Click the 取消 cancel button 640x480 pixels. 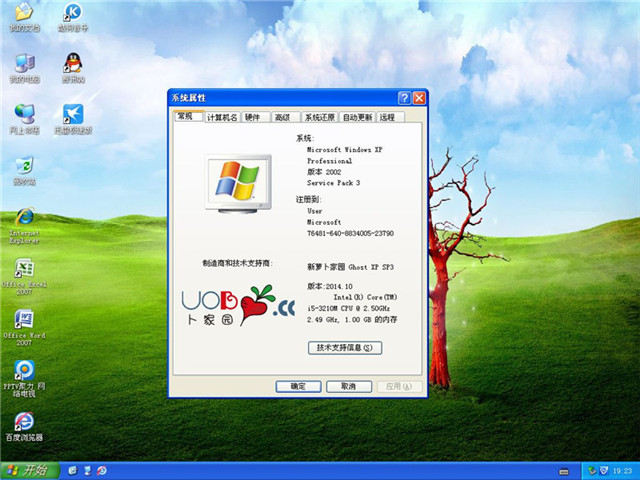pyautogui.click(x=349, y=387)
